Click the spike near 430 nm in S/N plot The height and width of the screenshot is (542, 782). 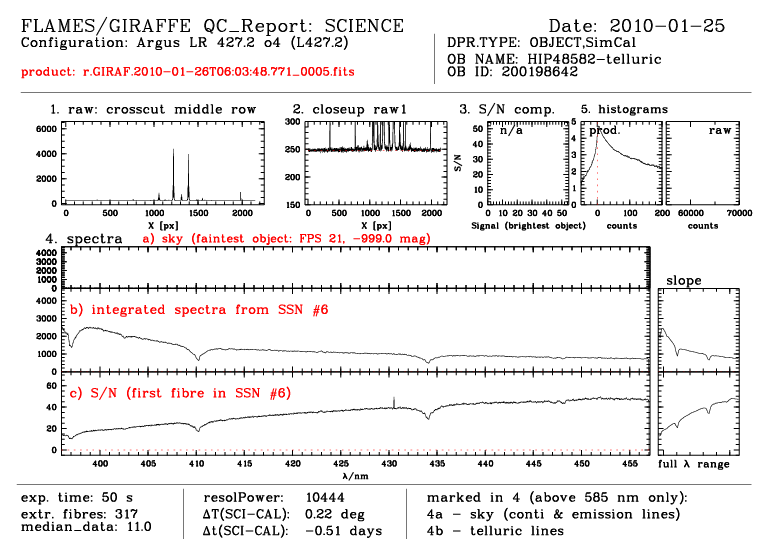394,402
